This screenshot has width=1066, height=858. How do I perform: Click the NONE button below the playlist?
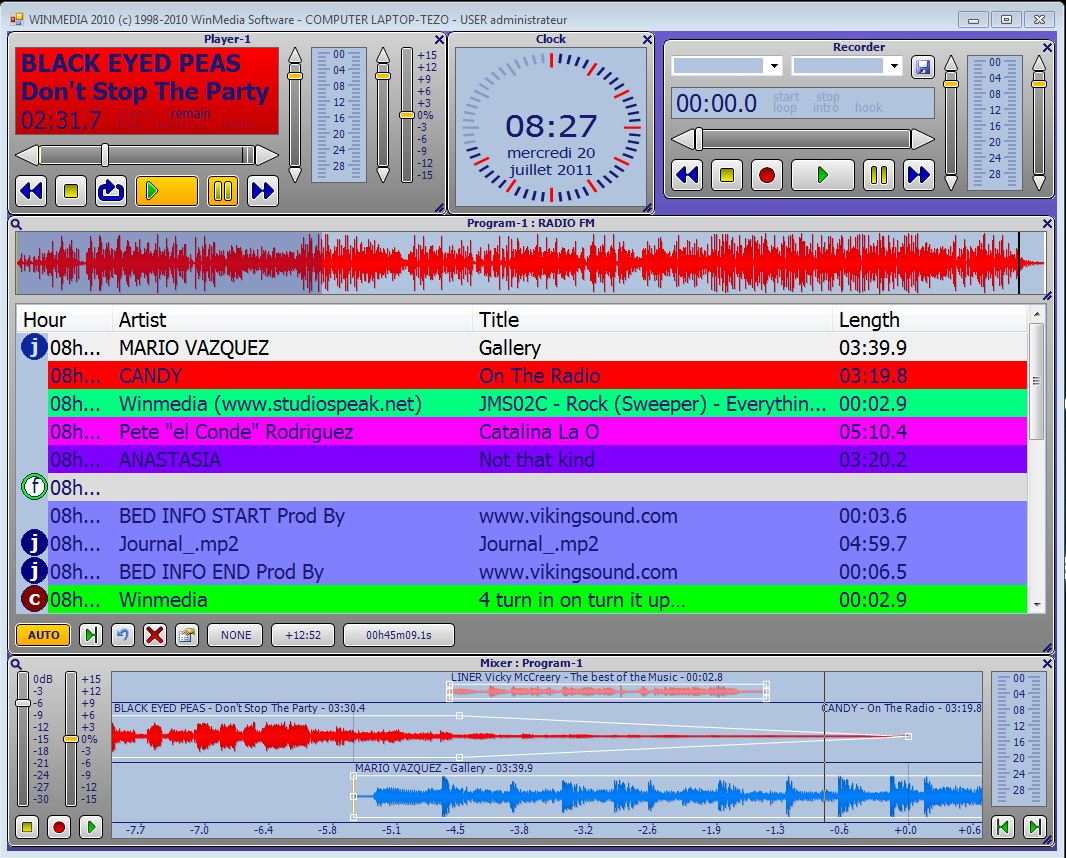tap(236, 635)
